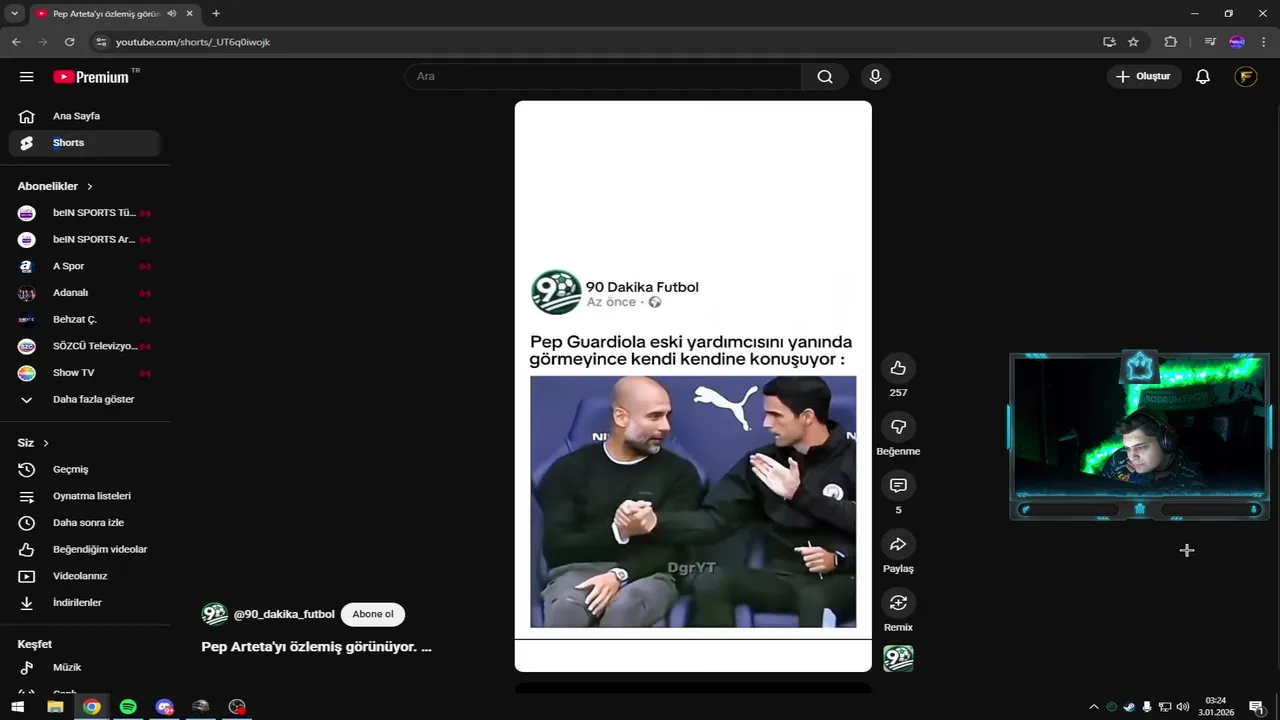This screenshot has width=1280, height=720.
Task: Click the search magnifier button
Action: (x=825, y=77)
